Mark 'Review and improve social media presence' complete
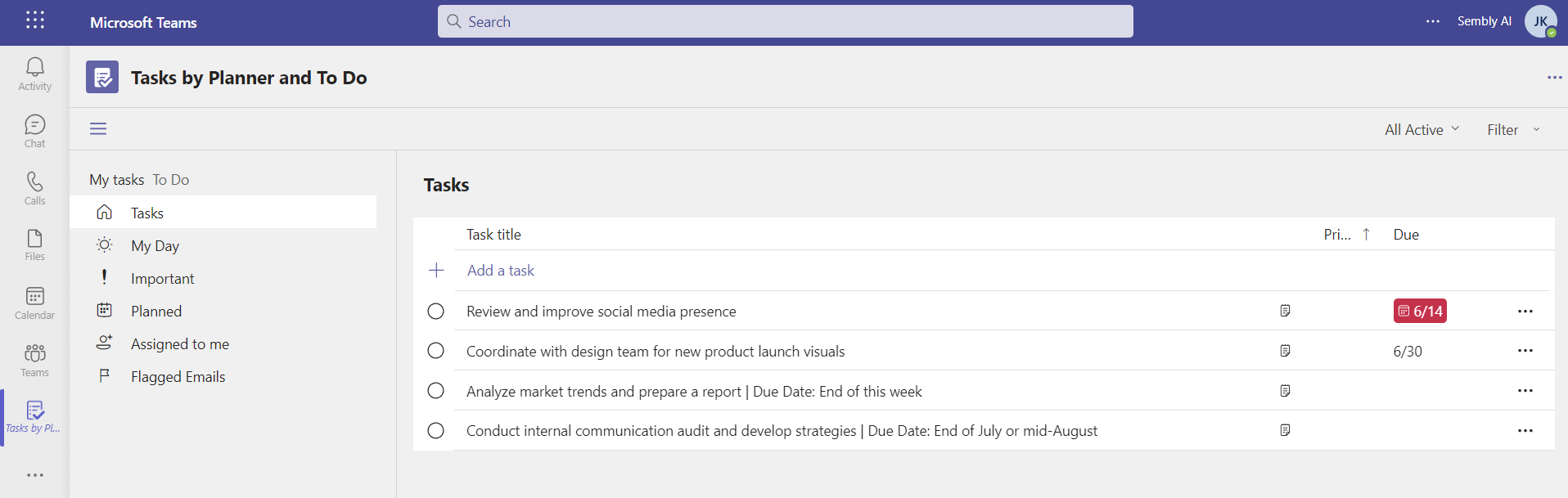The height and width of the screenshot is (498, 1568). pyautogui.click(x=436, y=312)
